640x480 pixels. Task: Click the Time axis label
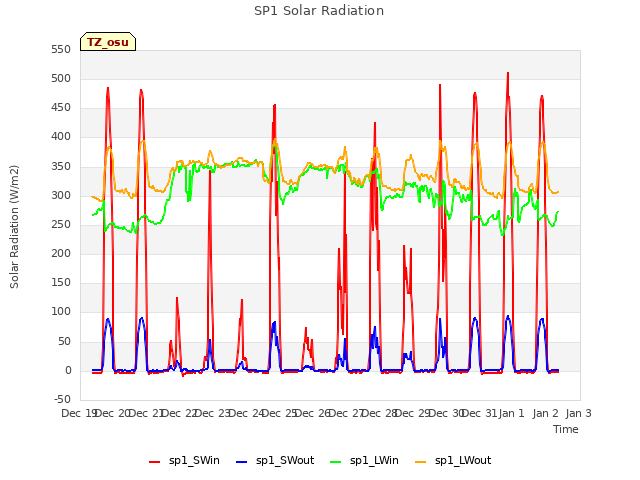click(x=565, y=429)
